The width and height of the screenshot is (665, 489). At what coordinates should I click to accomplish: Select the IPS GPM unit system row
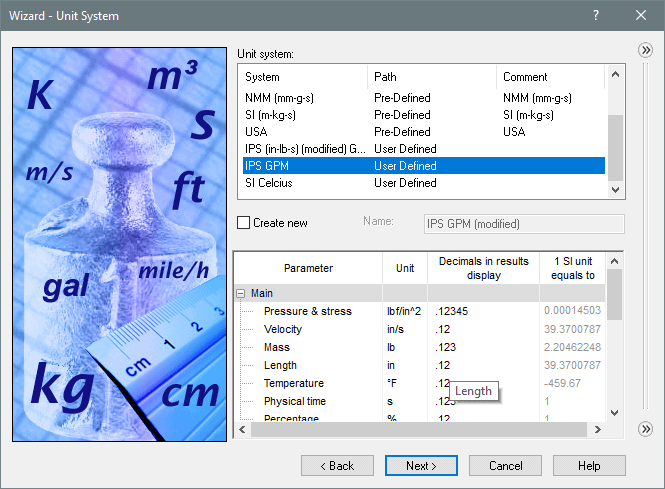(x=424, y=166)
